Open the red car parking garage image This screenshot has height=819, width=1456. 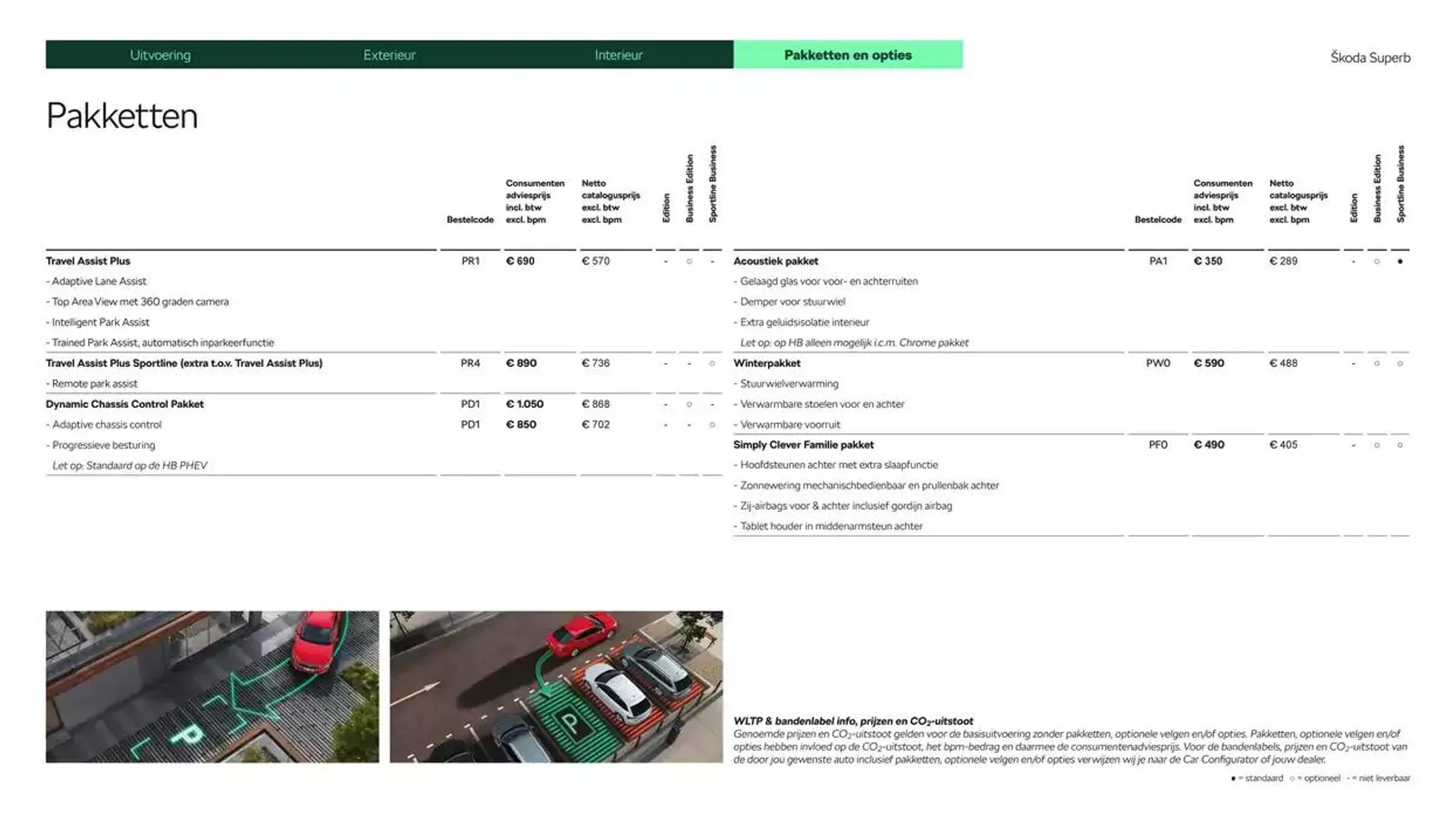(x=212, y=687)
